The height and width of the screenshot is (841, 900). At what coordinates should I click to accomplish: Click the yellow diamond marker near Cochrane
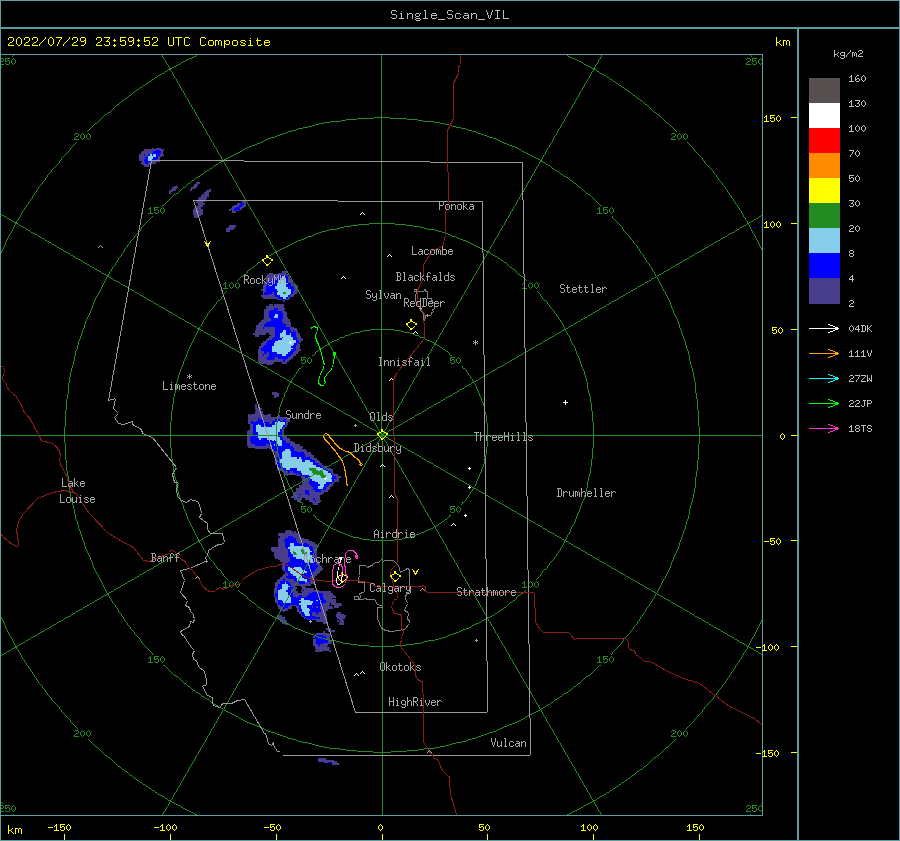point(342,578)
